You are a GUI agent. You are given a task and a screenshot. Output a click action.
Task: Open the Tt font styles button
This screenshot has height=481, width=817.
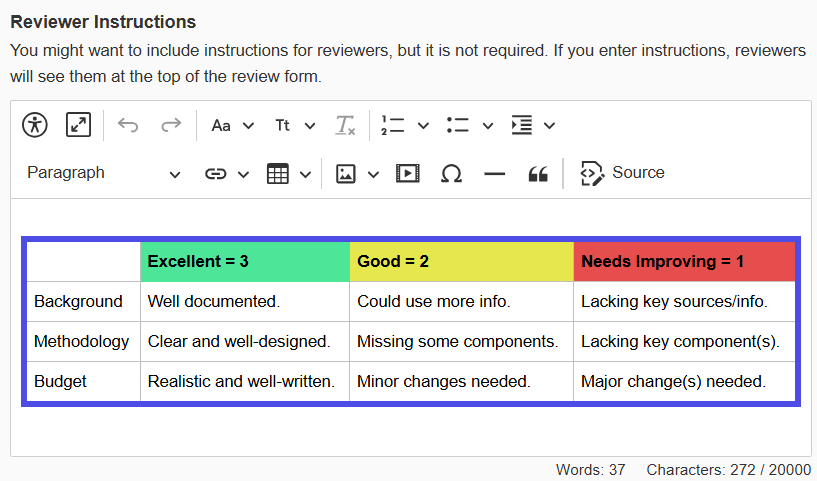(282, 126)
